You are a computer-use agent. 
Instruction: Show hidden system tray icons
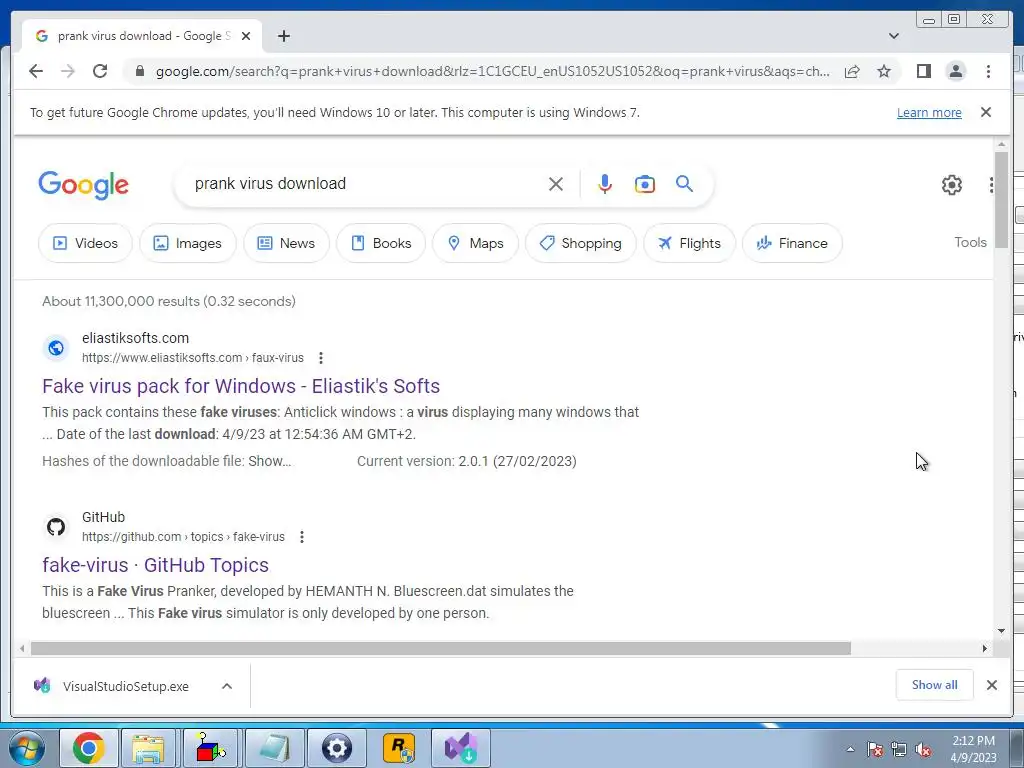pos(850,750)
